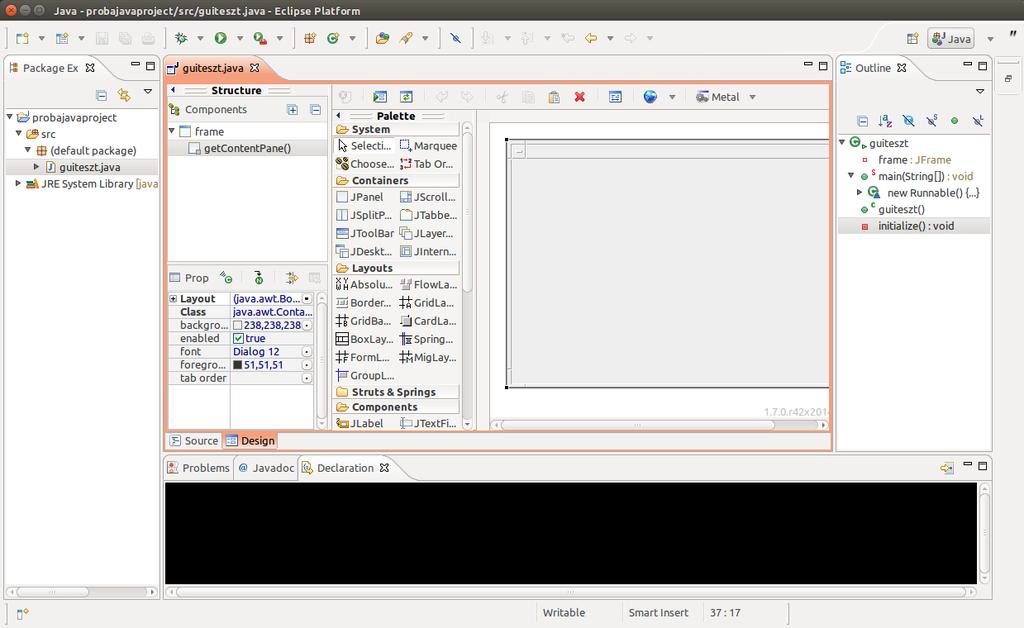
Task: Select the BorderLayout palette entry
Action: coord(363,302)
